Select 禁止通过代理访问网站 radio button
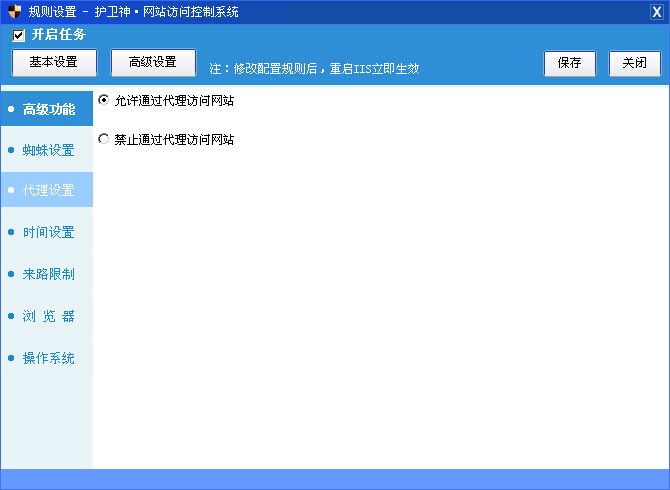The height and width of the screenshot is (490, 670). [x=103, y=139]
